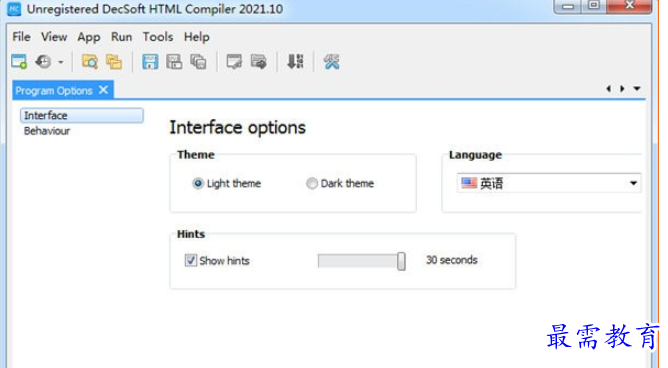Click the compile down-arrow binary icon

(295, 62)
